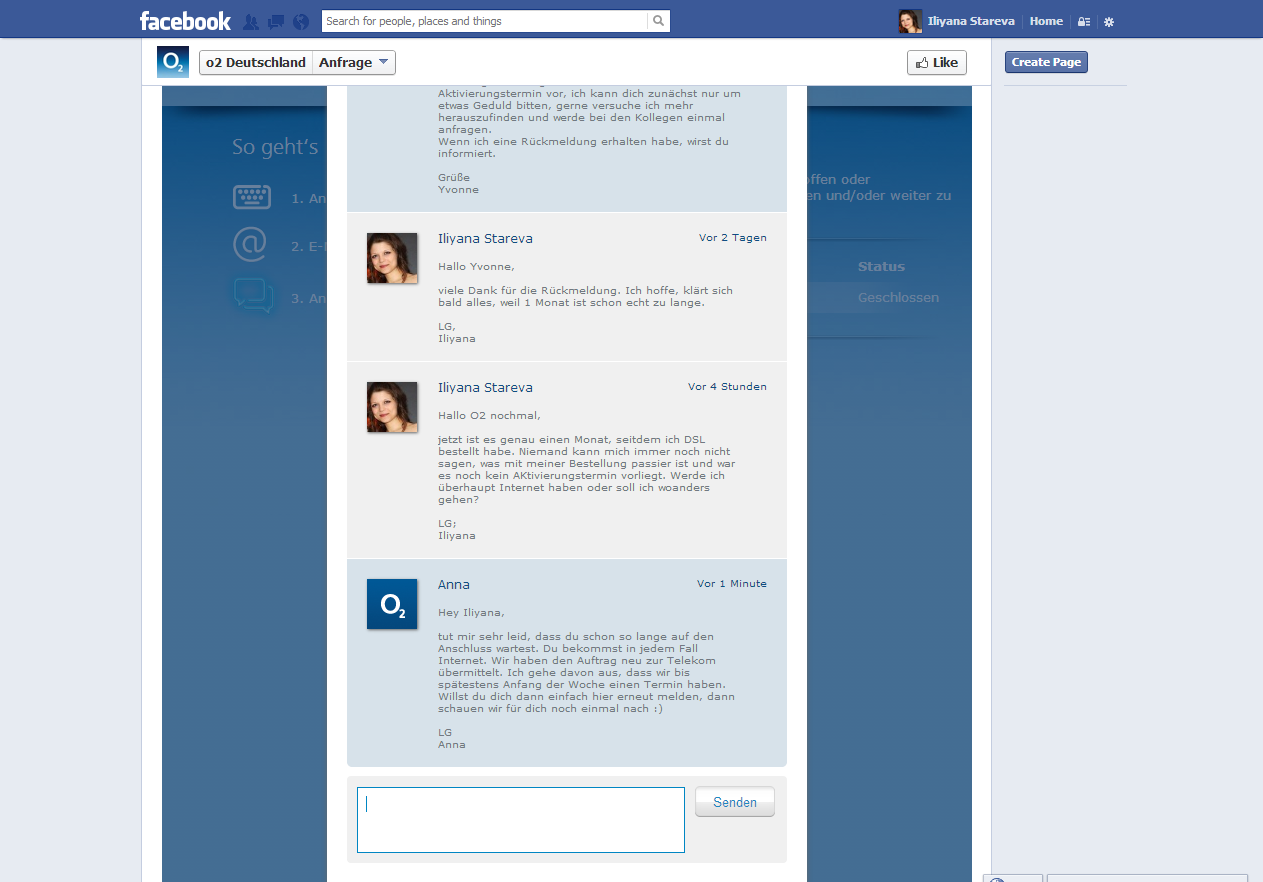Image resolution: width=1263 pixels, height=882 pixels.
Task: Click the Anna author name
Action: (x=454, y=585)
